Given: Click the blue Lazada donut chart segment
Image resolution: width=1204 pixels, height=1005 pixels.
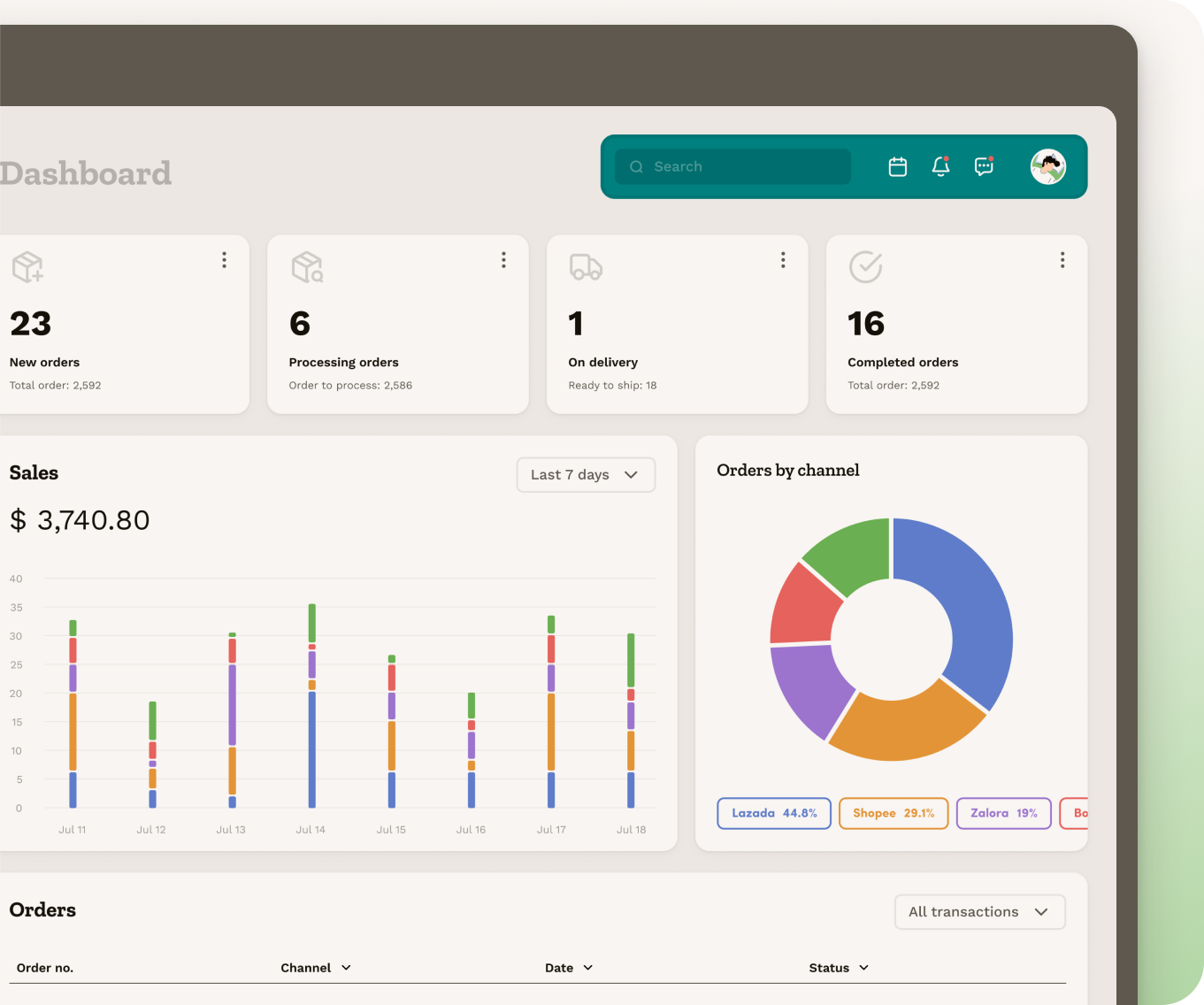Looking at the screenshot, I should (x=973, y=610).
